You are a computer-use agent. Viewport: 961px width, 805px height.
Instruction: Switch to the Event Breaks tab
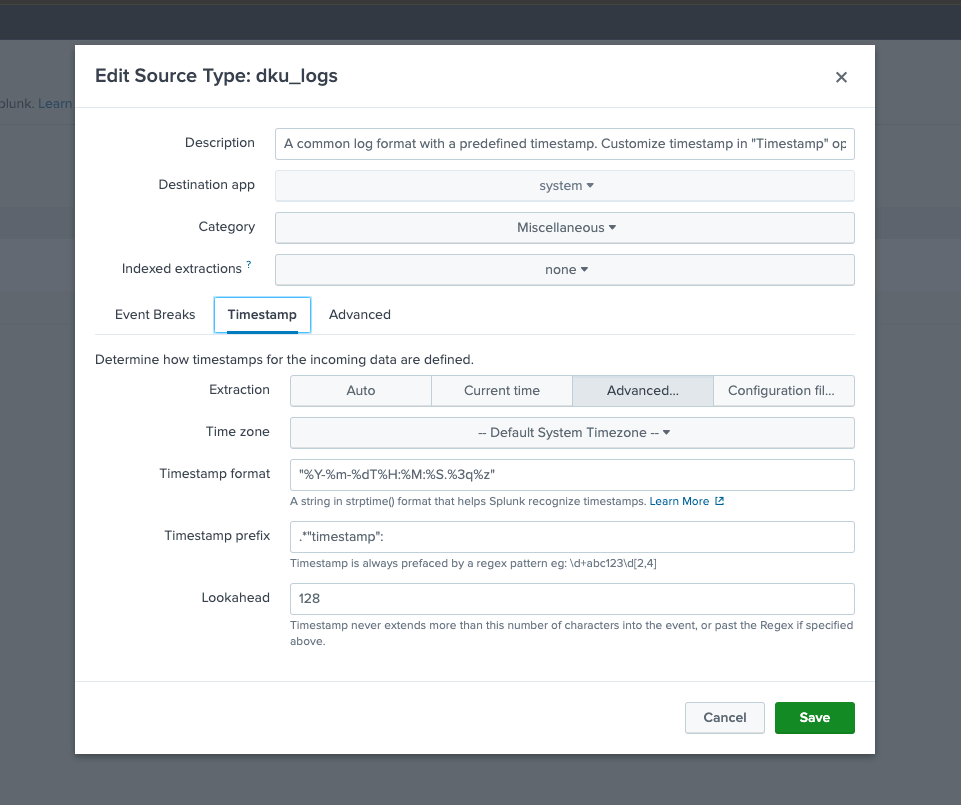tap(155, 314)
